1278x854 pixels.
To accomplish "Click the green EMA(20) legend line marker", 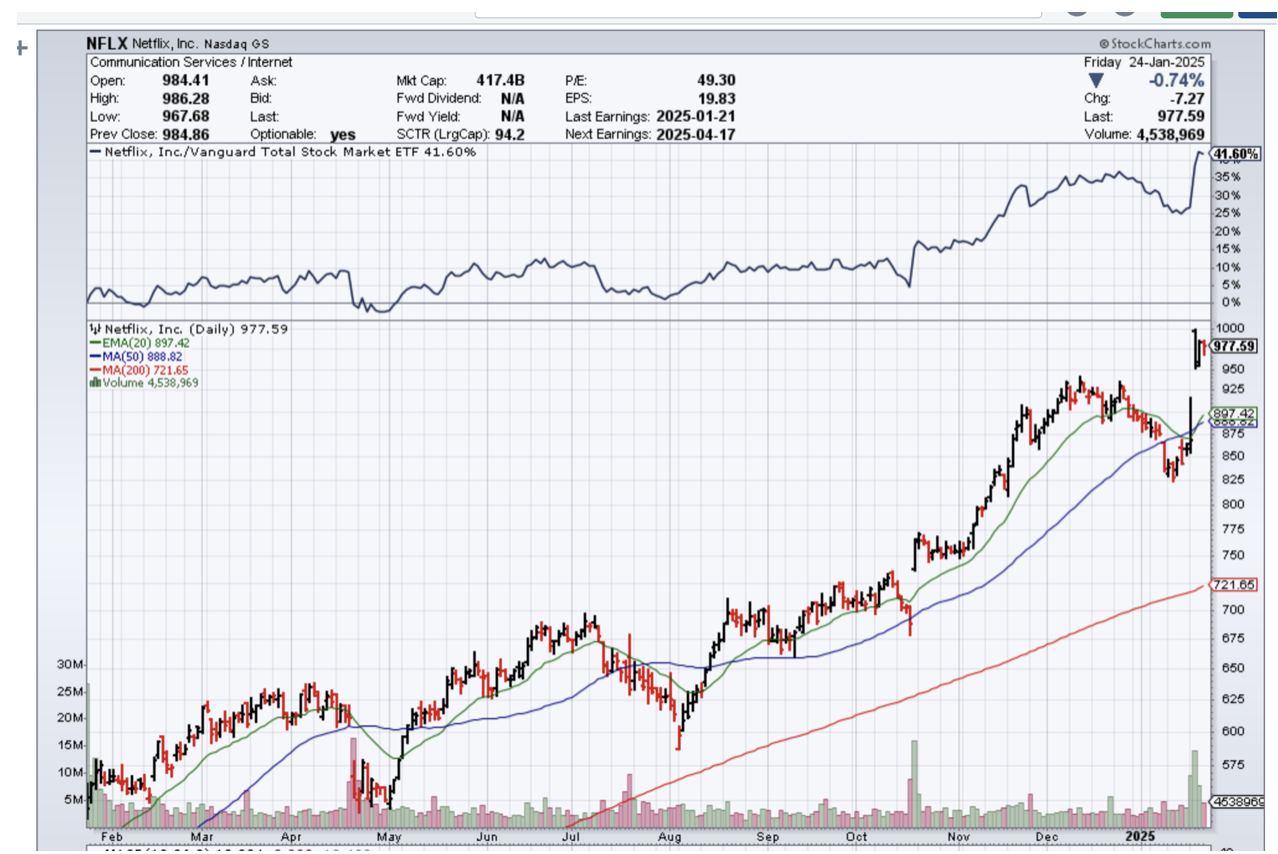I will tap(94, 342).
